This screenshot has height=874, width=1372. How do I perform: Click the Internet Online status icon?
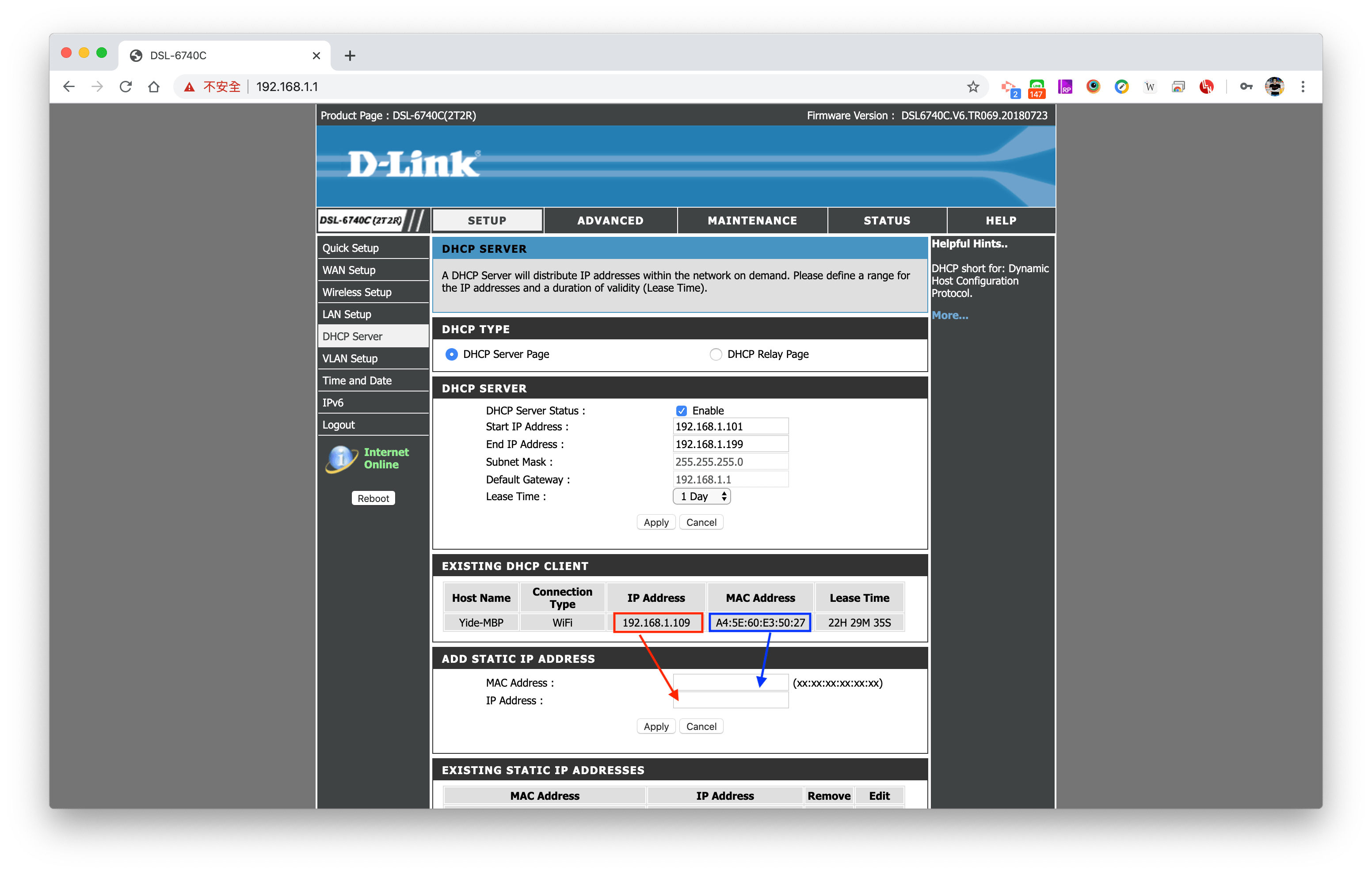click(341, 458)
